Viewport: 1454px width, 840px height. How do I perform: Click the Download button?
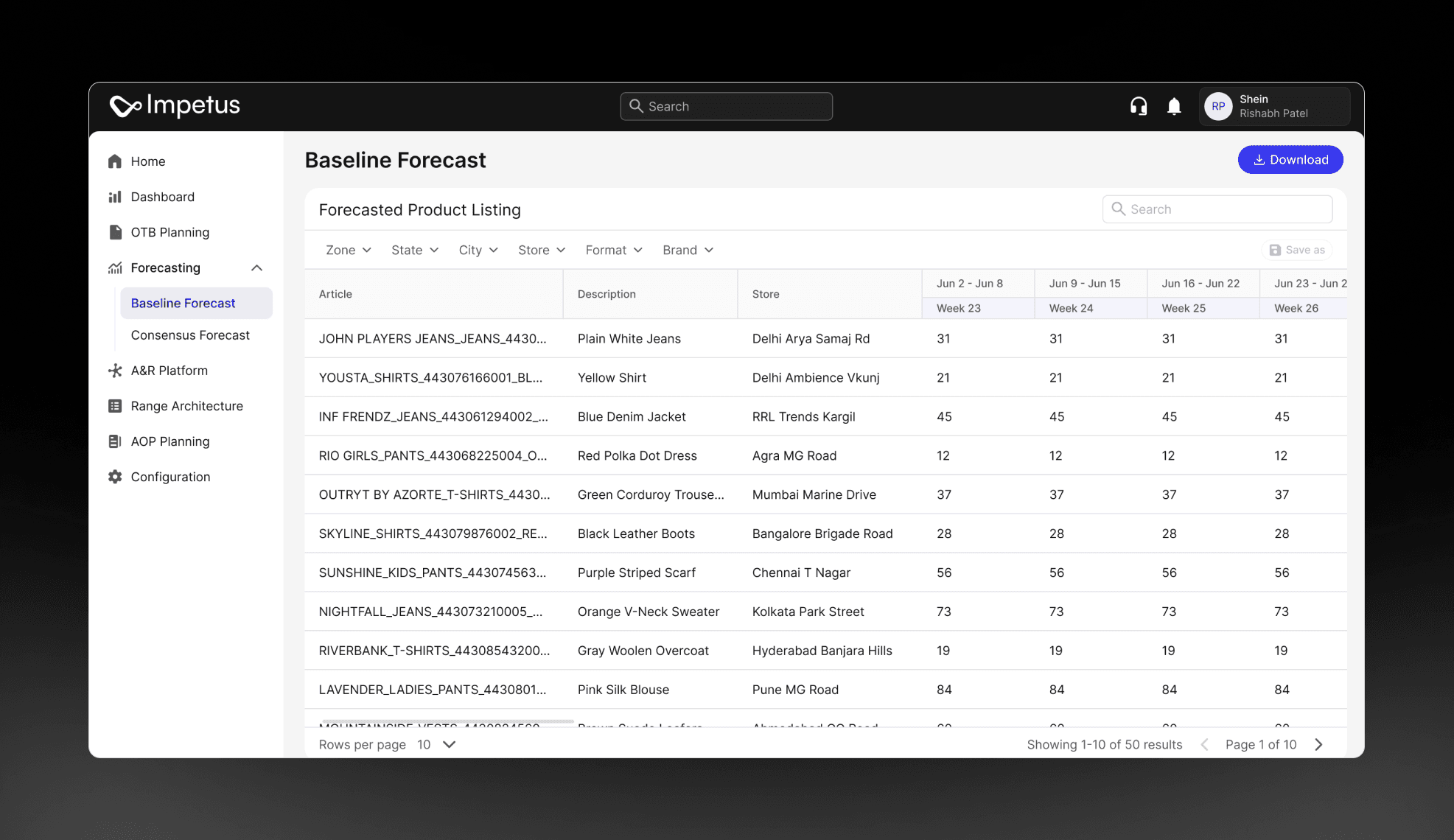pyautogui.click(x=1290, y=160)
